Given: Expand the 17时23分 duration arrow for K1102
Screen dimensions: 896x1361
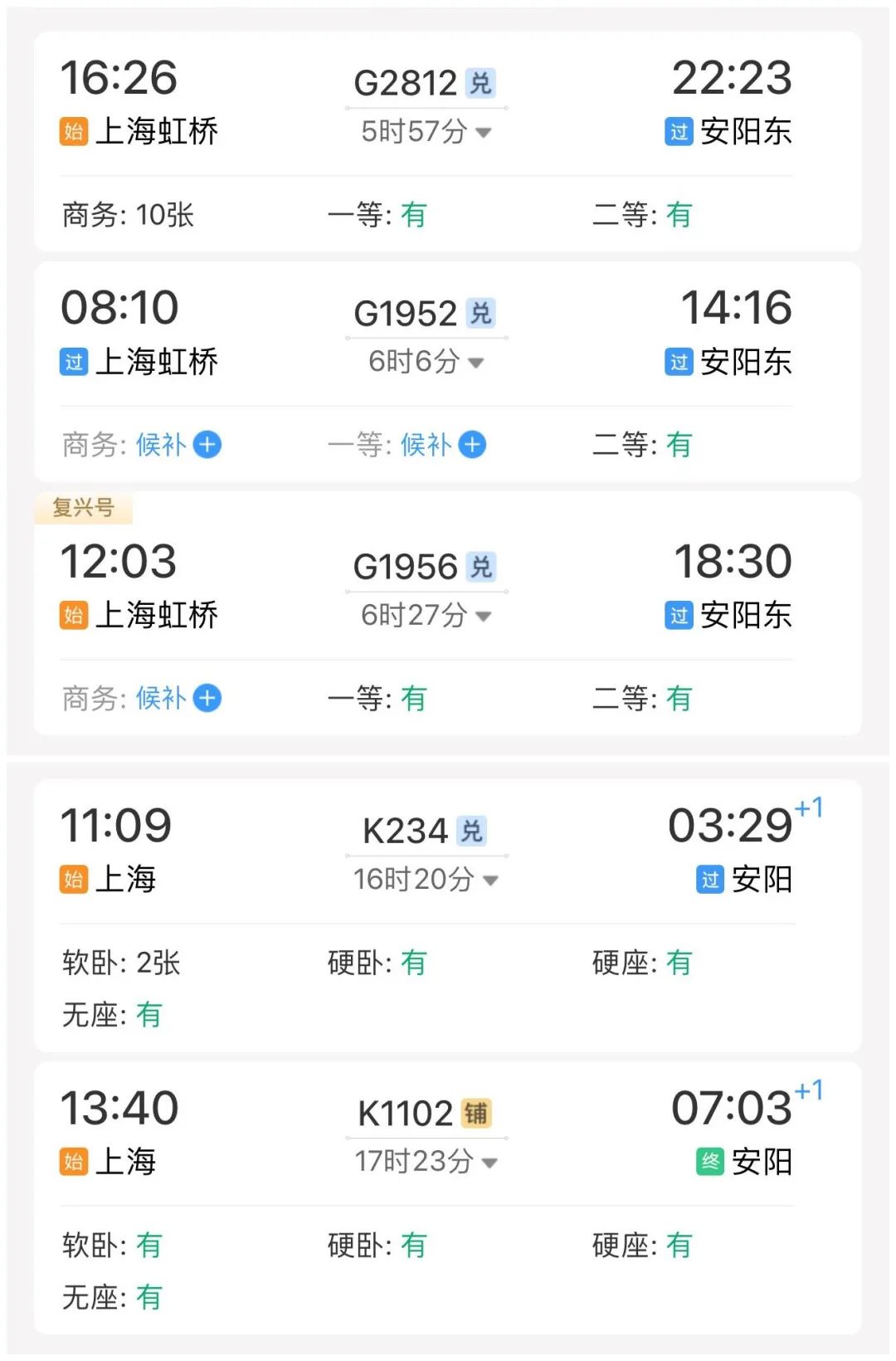Looking at the screenshot, I should tap(489, 1162).
